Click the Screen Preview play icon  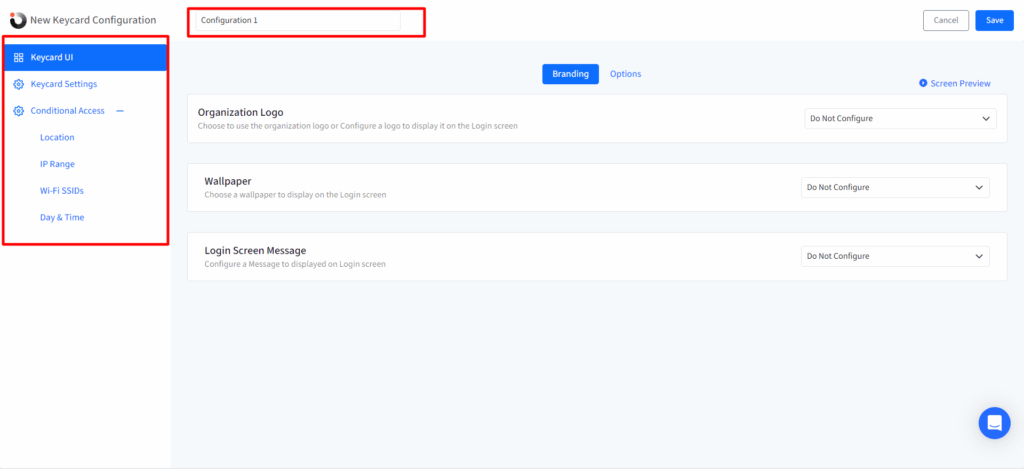tap(923, 83)
